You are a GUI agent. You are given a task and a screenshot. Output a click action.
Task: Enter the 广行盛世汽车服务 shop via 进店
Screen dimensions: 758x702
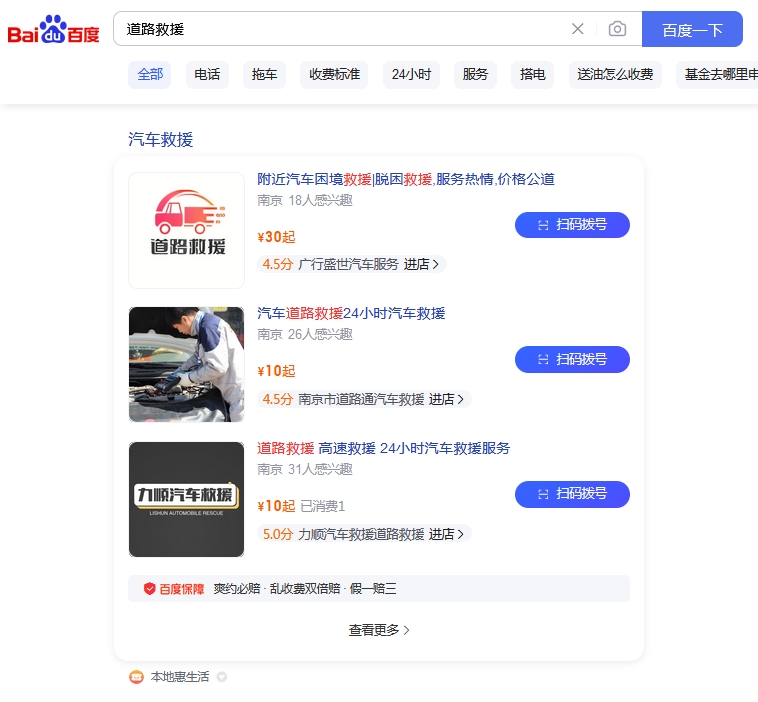(421, 264)
